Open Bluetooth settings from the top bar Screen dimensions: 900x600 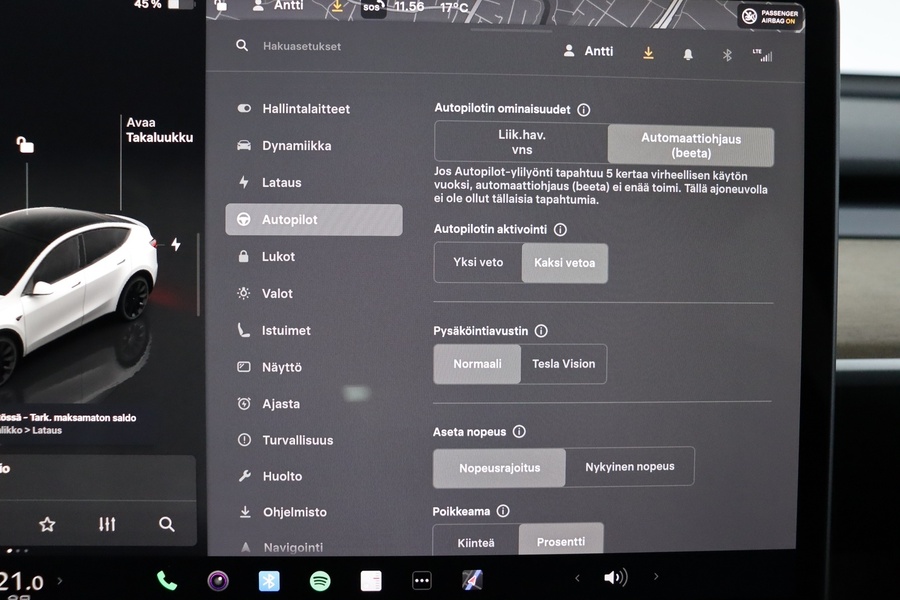[x=727, y=55]
